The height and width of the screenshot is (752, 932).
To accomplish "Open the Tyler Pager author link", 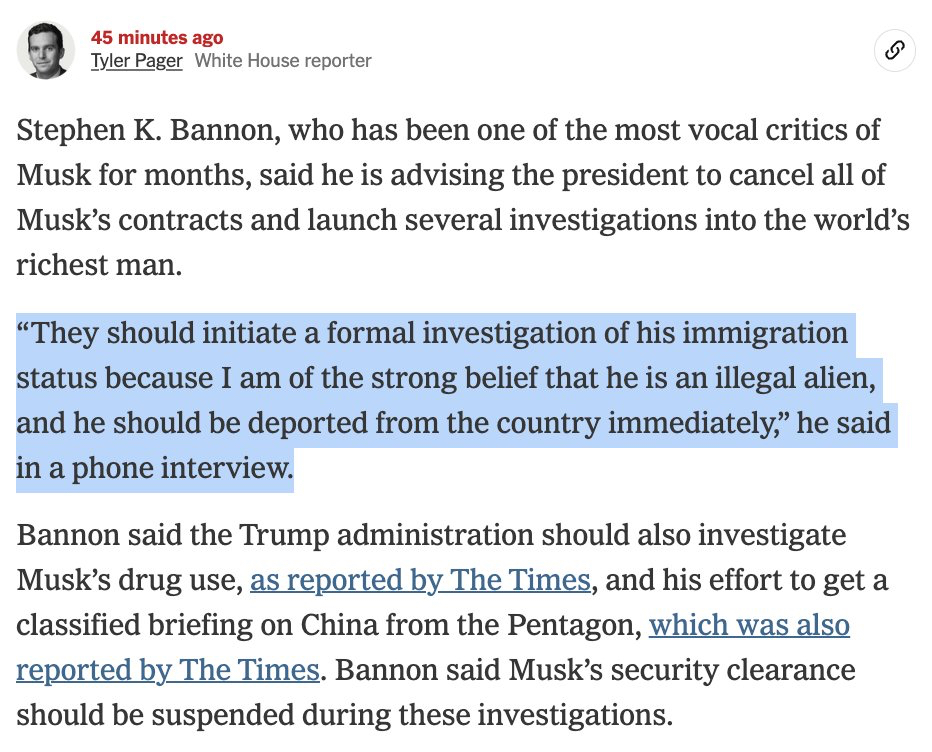I will [x=136, y=61].
